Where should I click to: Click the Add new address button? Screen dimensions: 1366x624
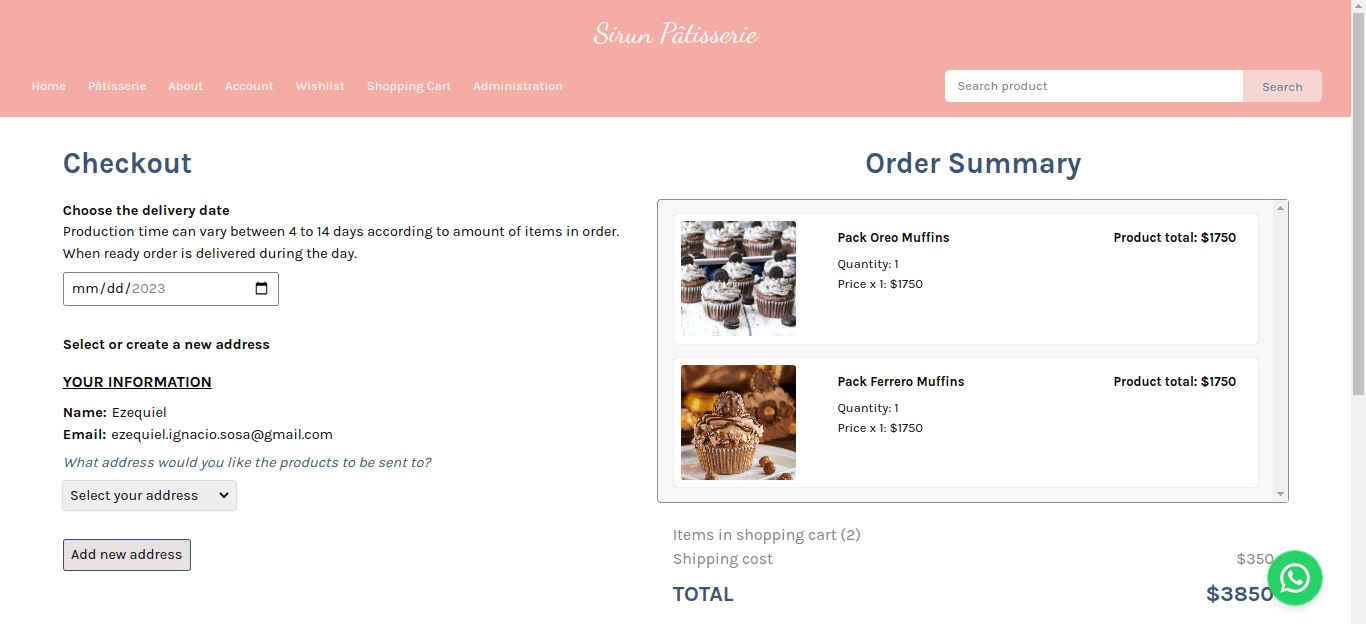pyautogui.click(x=127, y=555)
